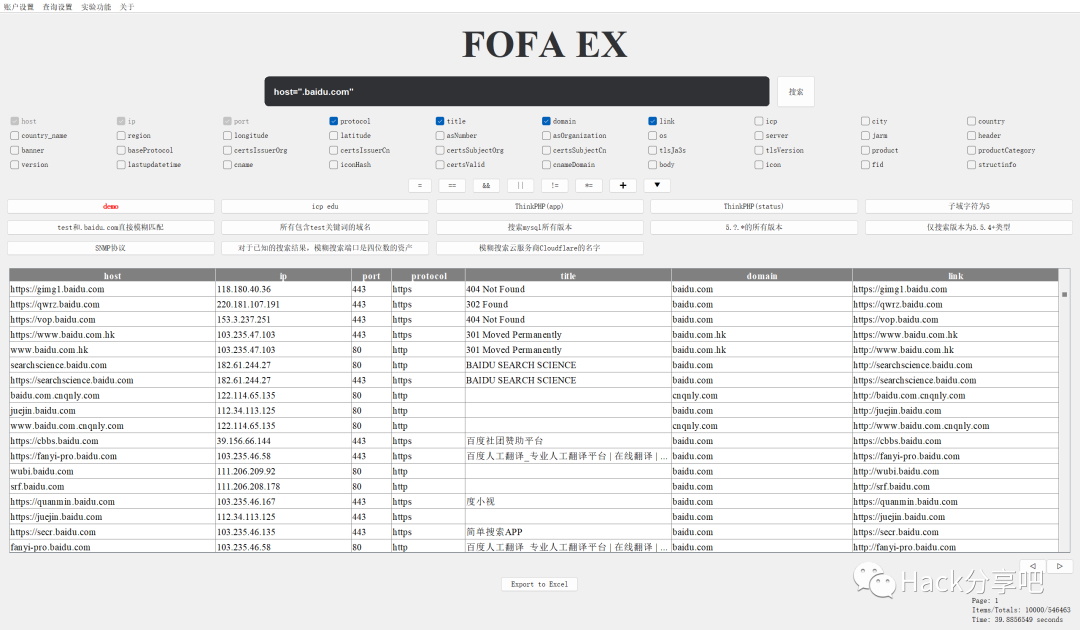Open the 关于 menu
This screenshot has height=630, width=1080.
coord(127,7)
